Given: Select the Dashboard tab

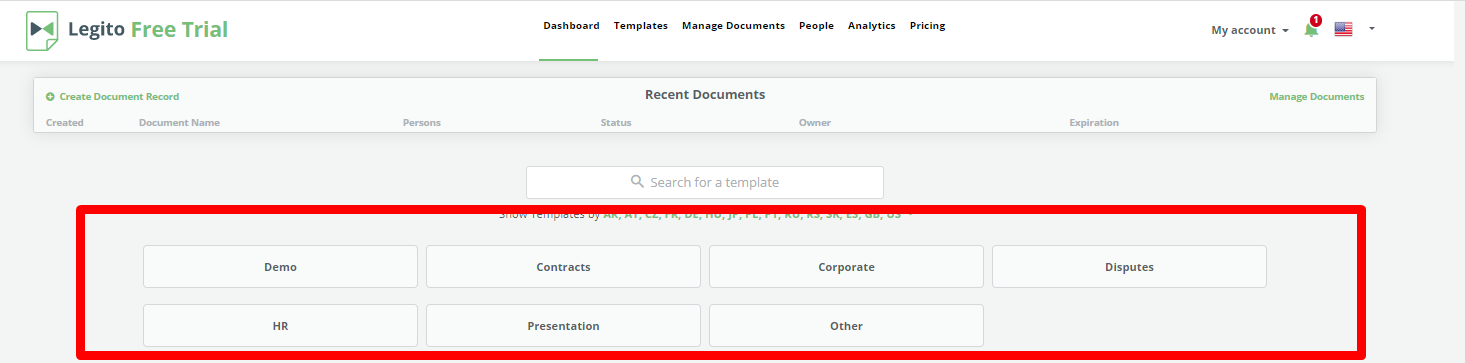Looking at the screenshot, I should coord(571,26).
